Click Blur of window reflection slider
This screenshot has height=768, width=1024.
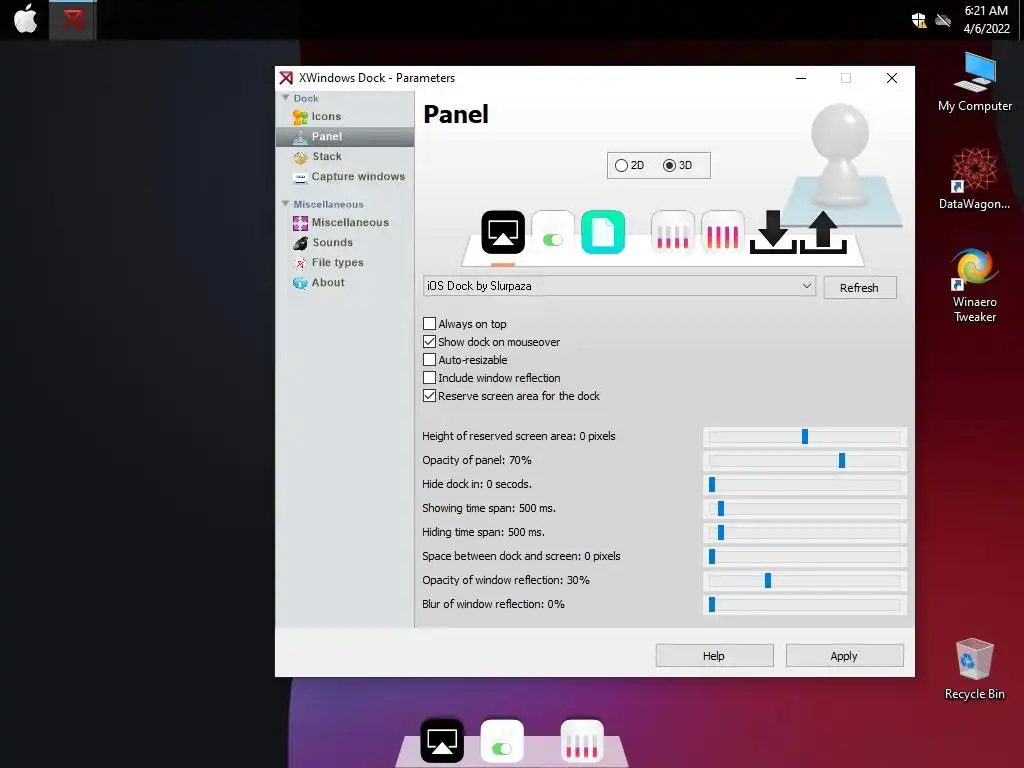point(805,605)
